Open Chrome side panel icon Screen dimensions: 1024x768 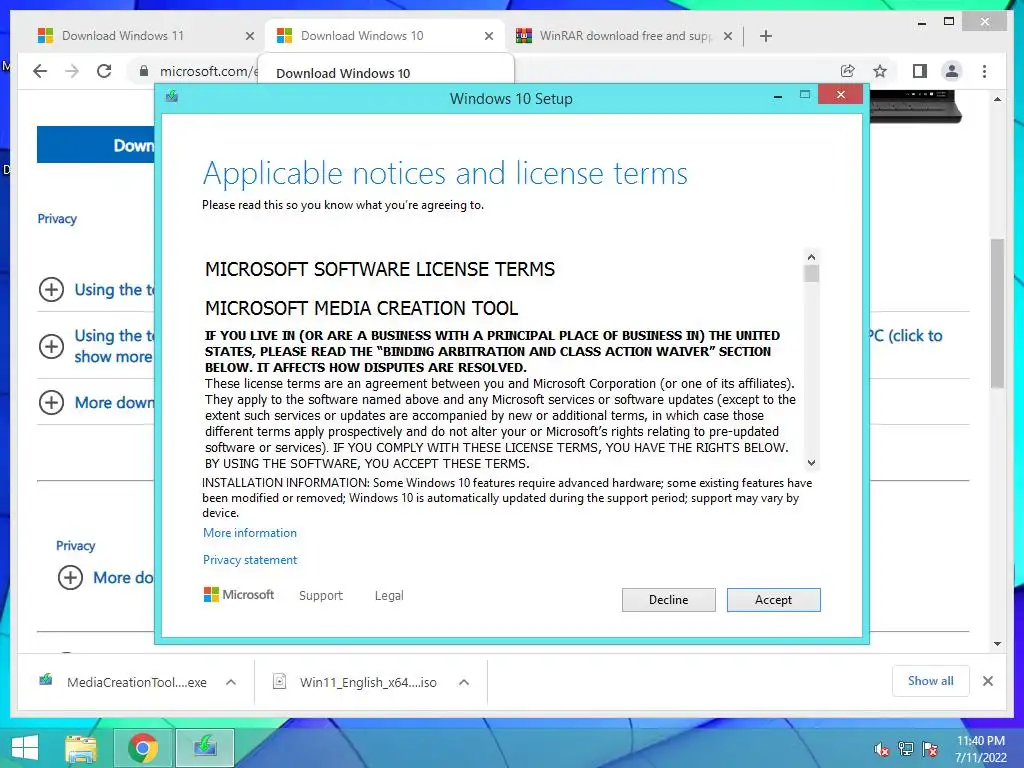pyautogui.click(x=920, y=71)
